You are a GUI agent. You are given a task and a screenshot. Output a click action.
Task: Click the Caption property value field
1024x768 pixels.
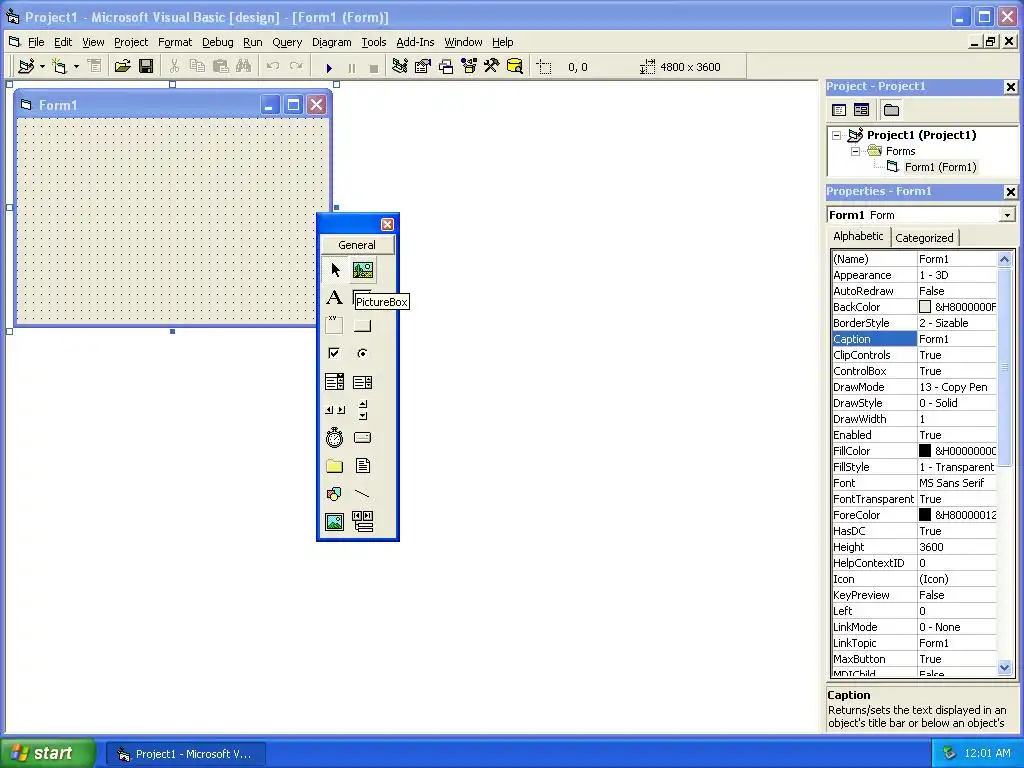pos(957,339)
